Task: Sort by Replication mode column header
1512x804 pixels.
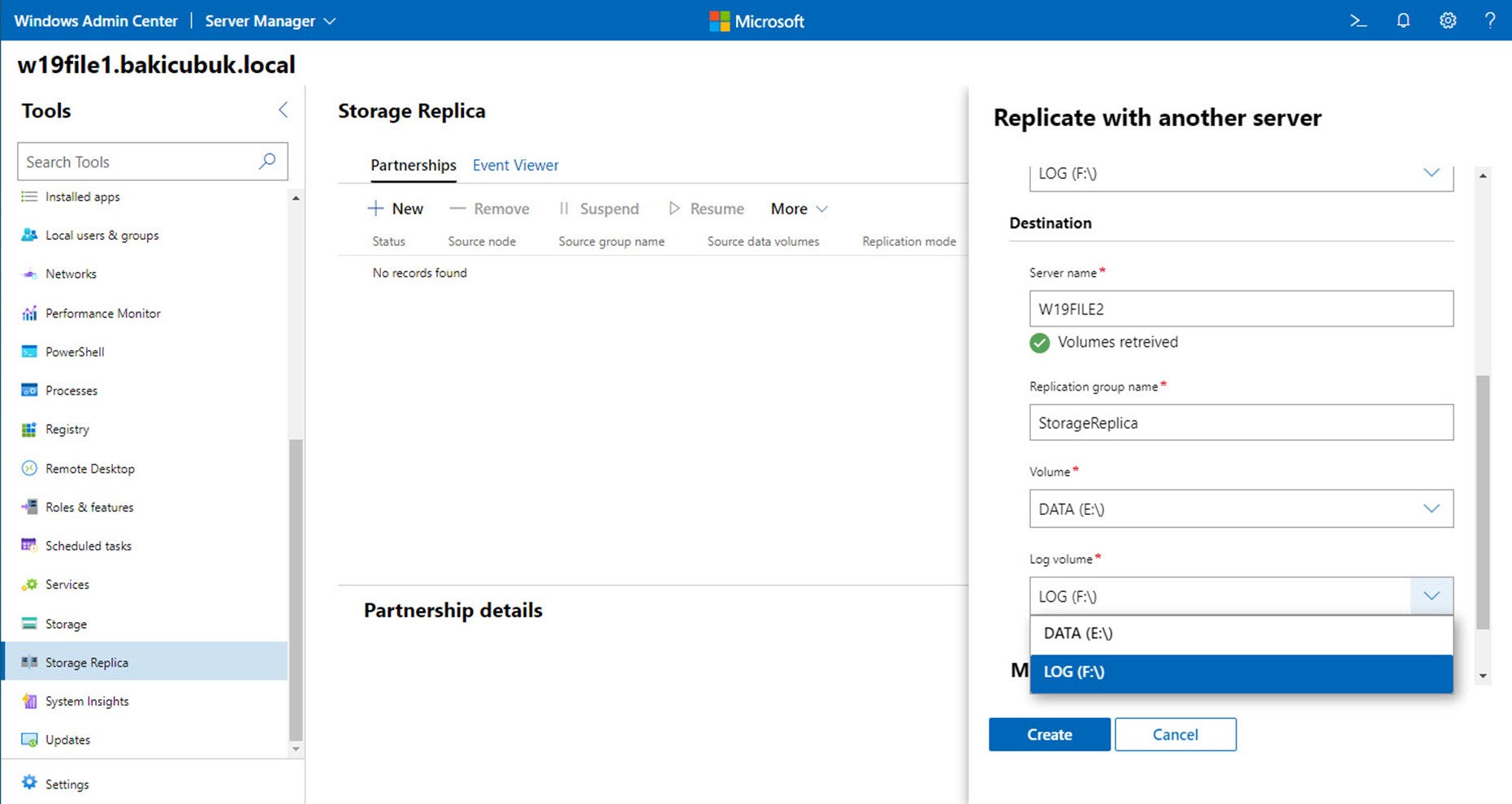Action: coord(909,241)
